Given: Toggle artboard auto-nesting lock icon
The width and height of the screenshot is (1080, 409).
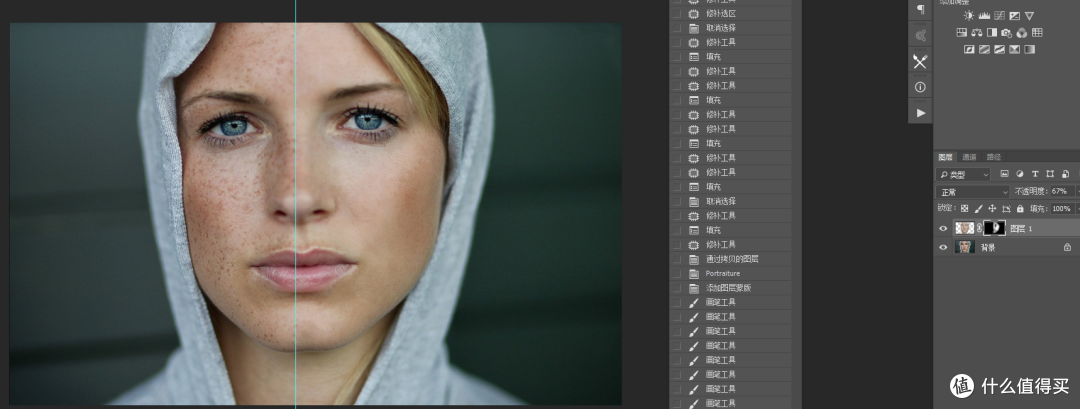Looking at the screenshot, I should pos(1006,209).
